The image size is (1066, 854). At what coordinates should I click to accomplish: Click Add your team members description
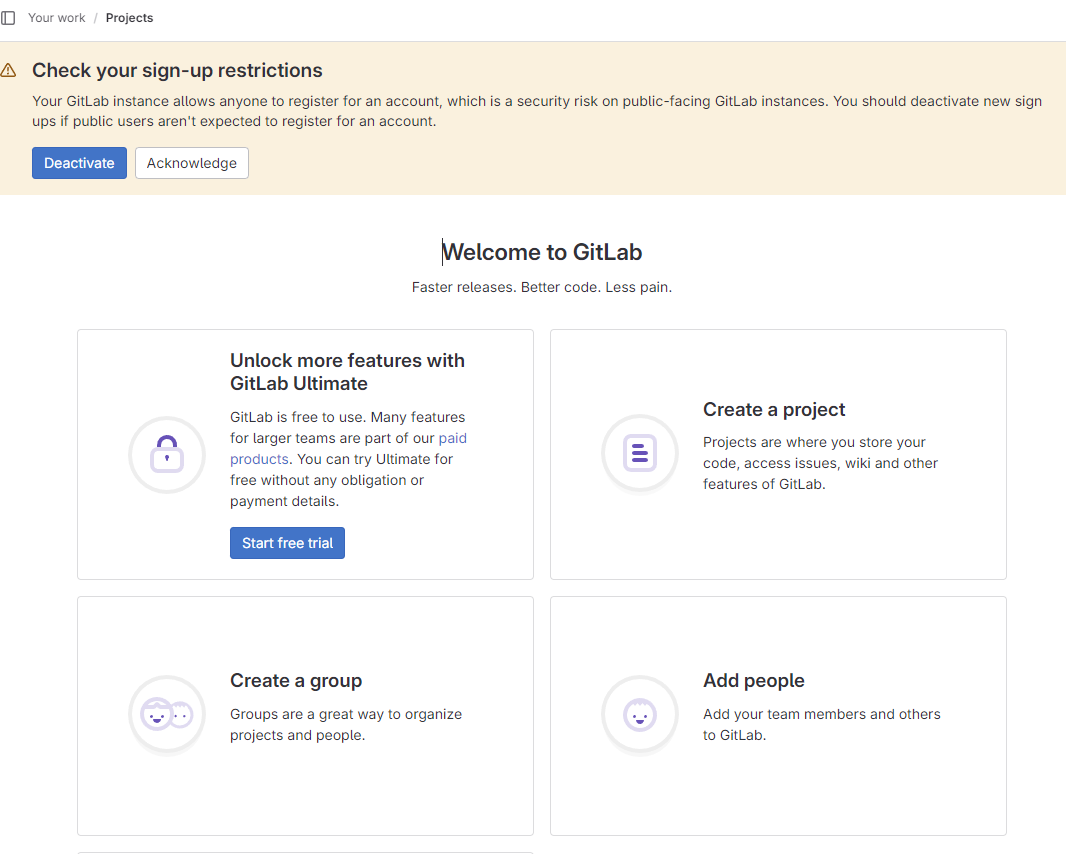tap(822, 725)
